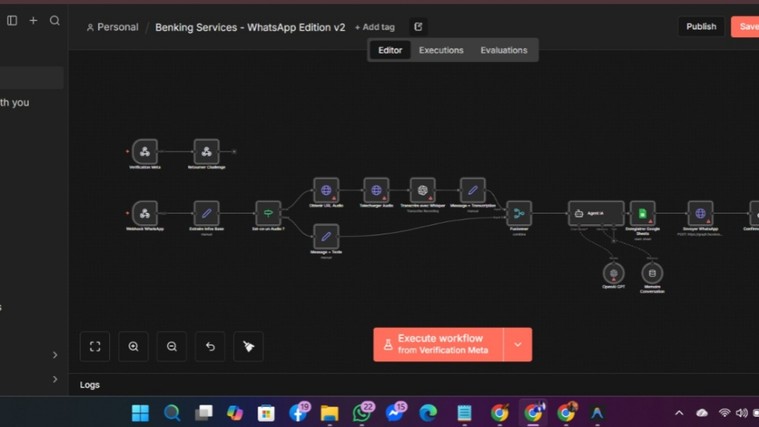Zoom in on the workflow canvas
This screenshot has width=759, height=427.
[133, 346]
